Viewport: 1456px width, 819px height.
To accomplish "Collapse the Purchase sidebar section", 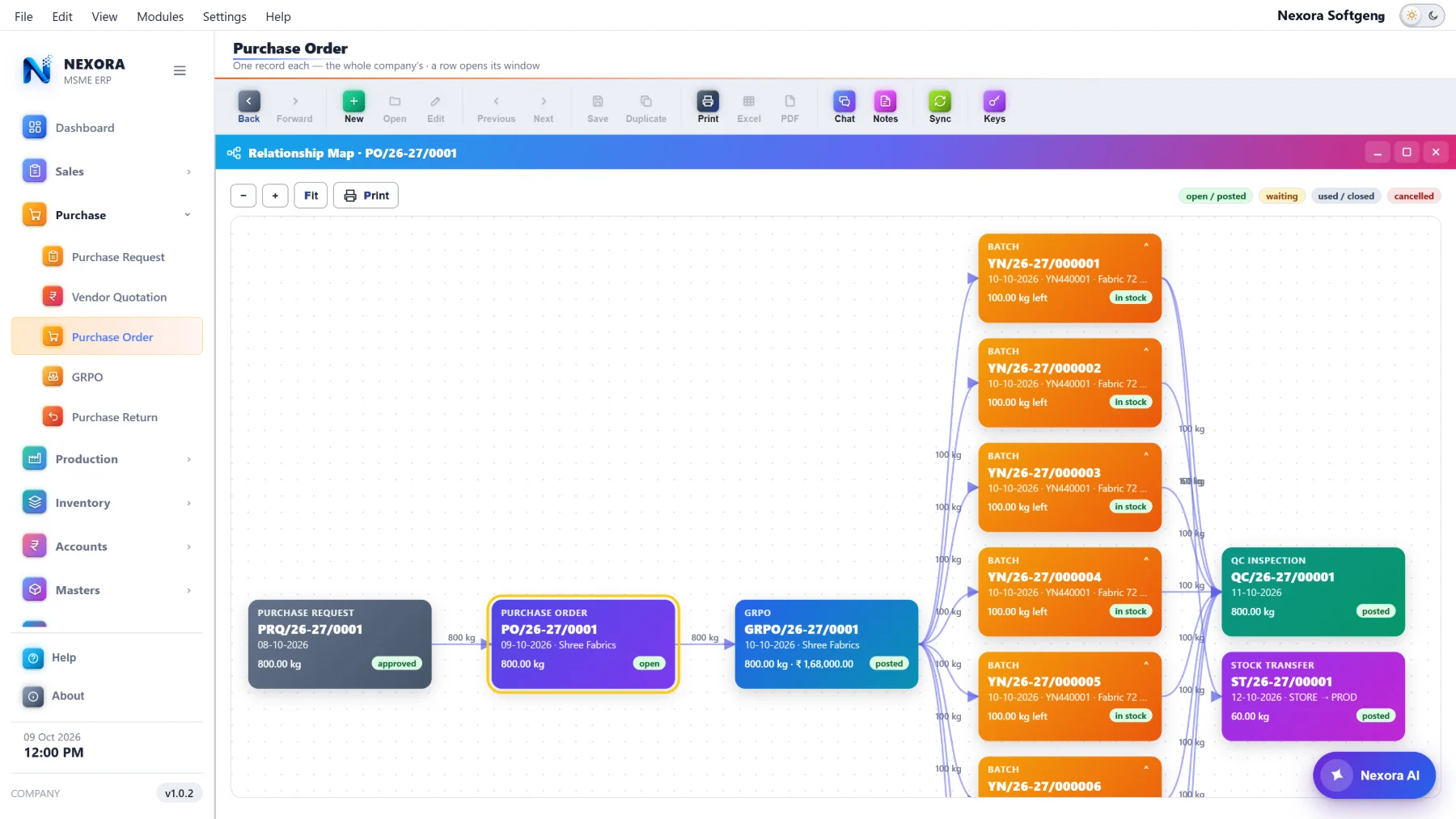I will point(107,215).
